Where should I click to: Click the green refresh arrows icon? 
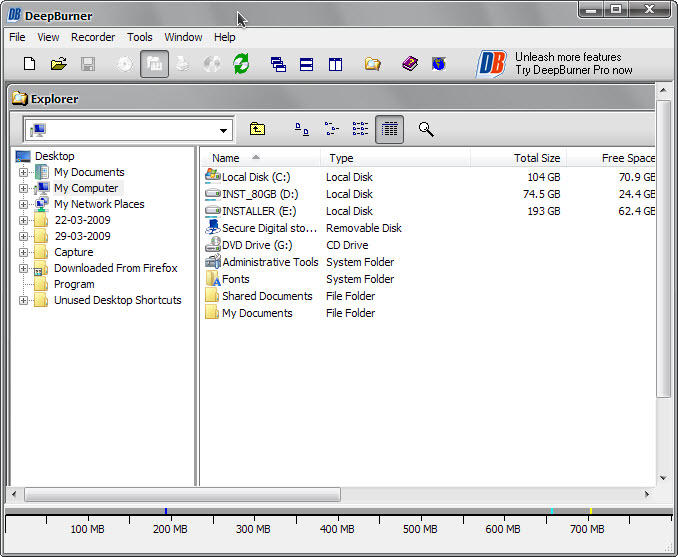pos(241,64)
